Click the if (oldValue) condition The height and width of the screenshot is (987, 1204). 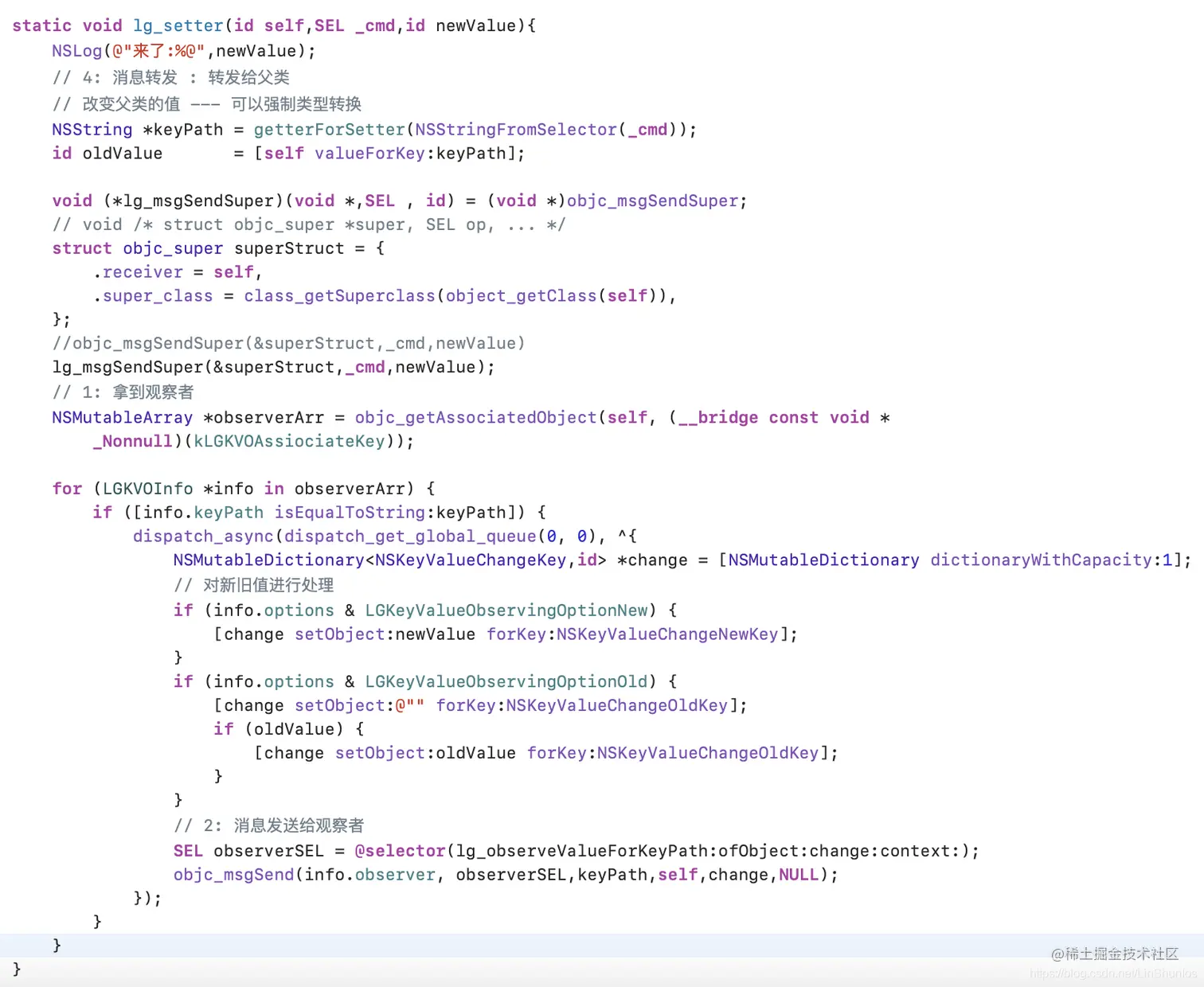tap(289, 729)
